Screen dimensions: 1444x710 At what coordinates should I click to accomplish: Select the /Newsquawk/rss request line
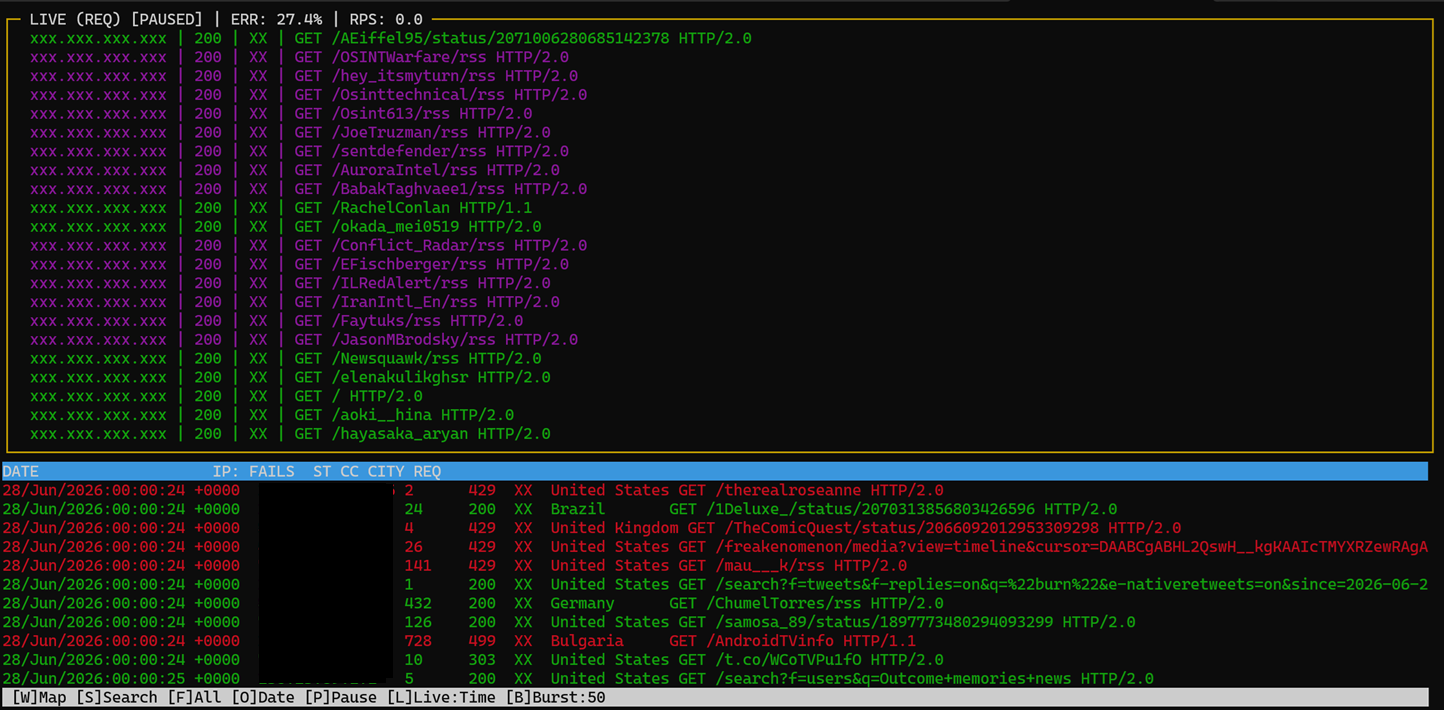tap(285, 358)
